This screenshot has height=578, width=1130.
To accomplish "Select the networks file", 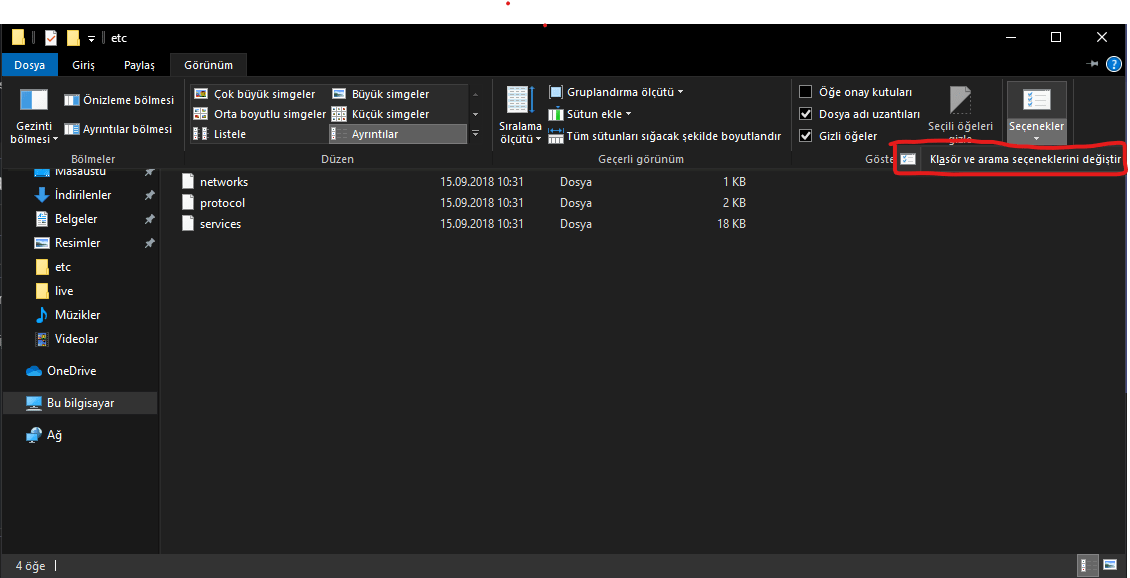I will point(223,182).
